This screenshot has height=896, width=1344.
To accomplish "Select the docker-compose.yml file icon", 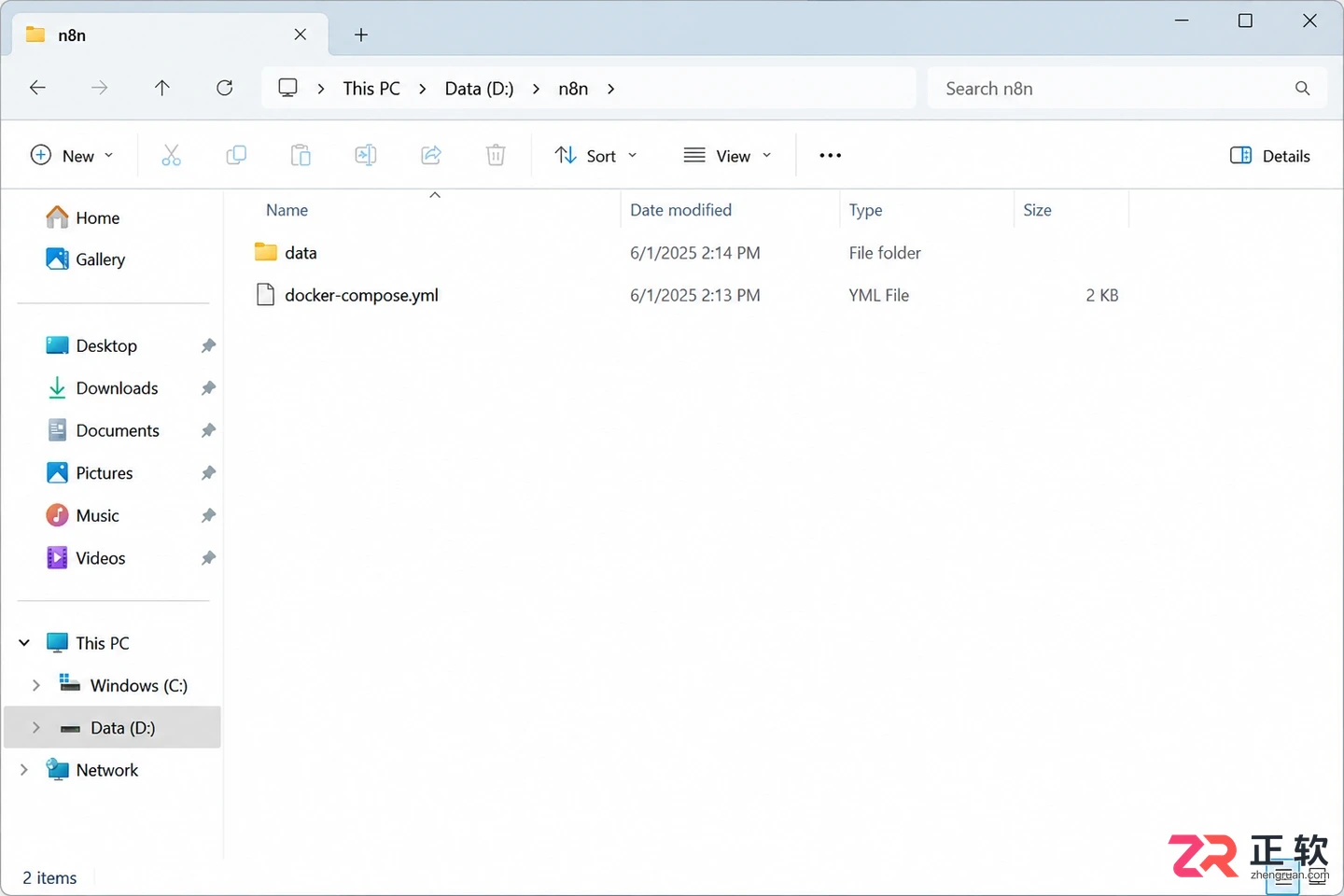I will (x=266, y=295).
